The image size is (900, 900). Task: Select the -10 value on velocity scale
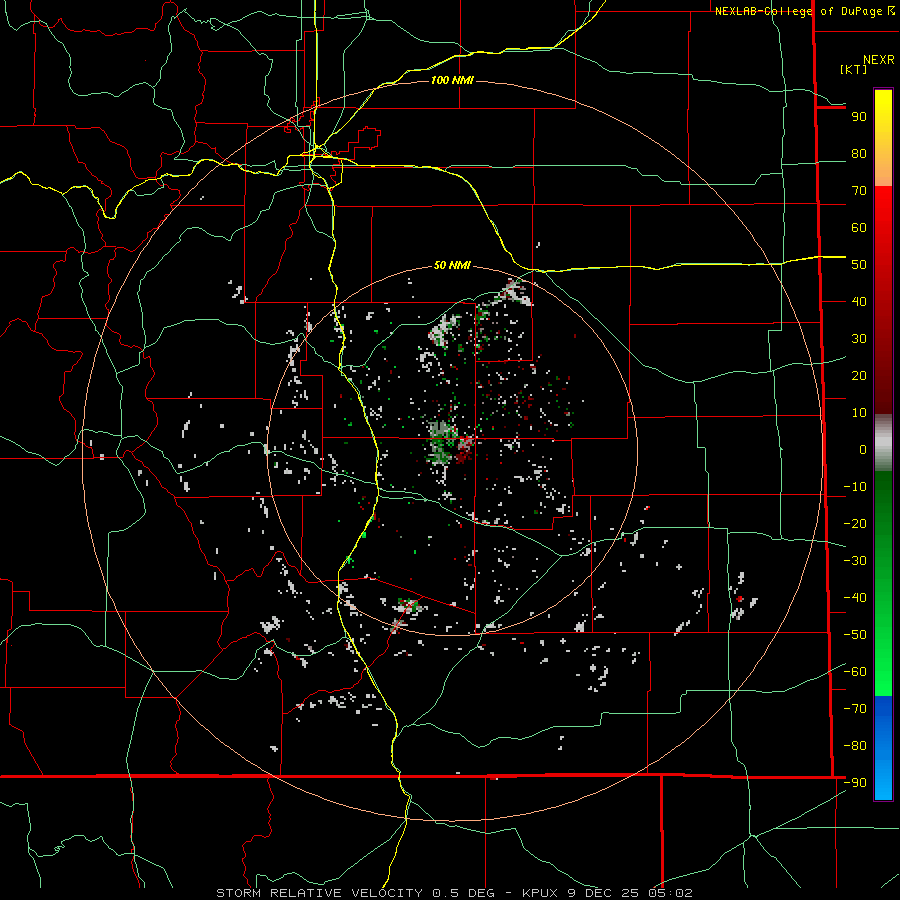(855, 487)
